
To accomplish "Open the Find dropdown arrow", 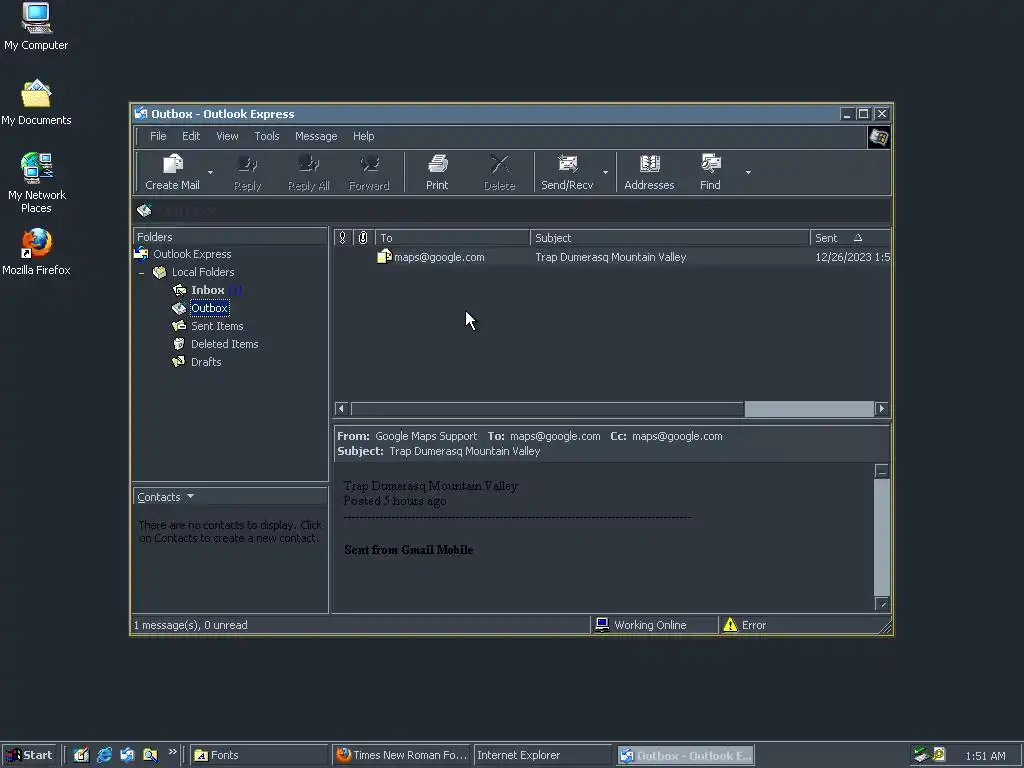I will [x=748, y=172].
